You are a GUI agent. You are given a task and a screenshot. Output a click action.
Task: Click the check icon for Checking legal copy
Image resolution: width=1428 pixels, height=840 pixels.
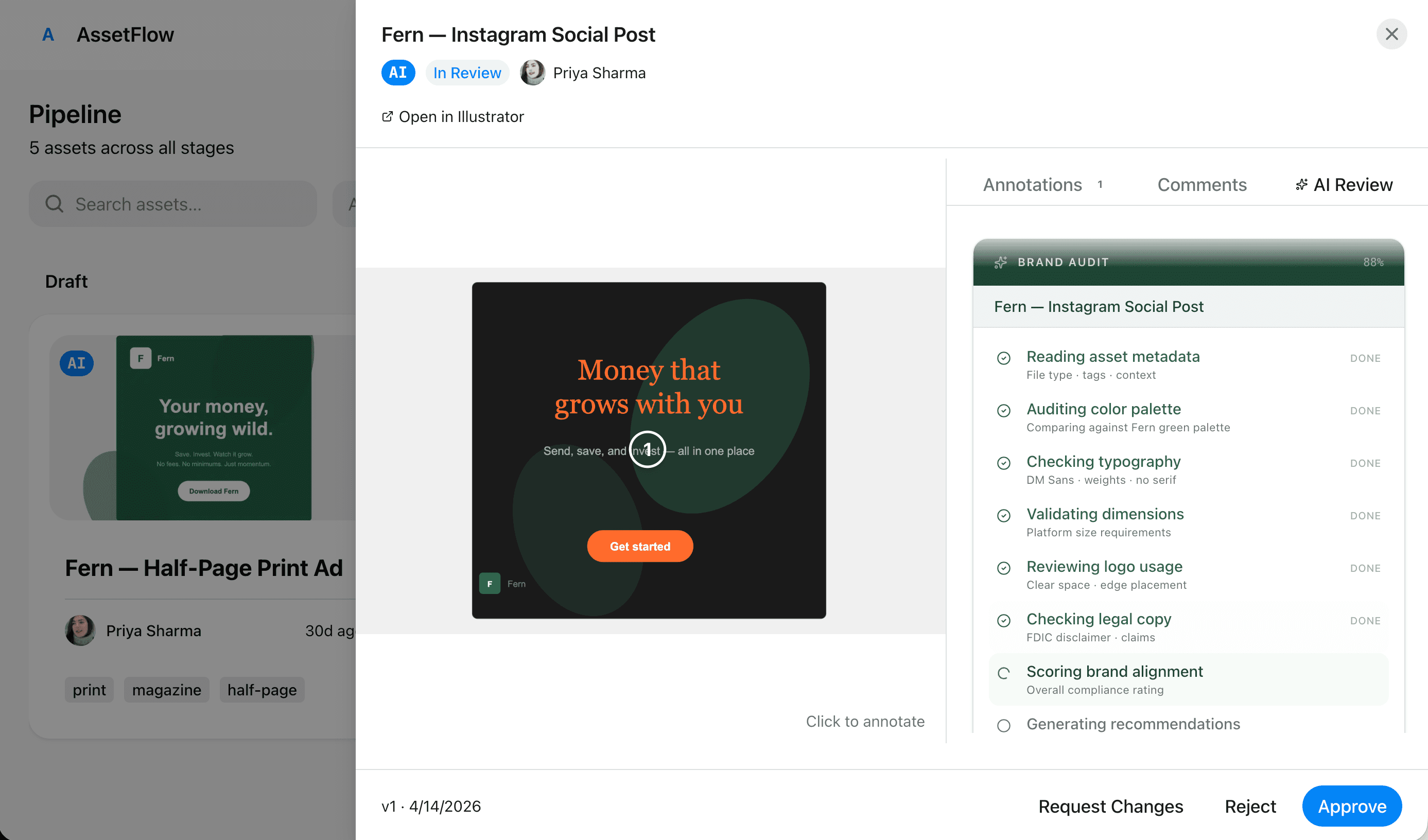[1004, 621]
